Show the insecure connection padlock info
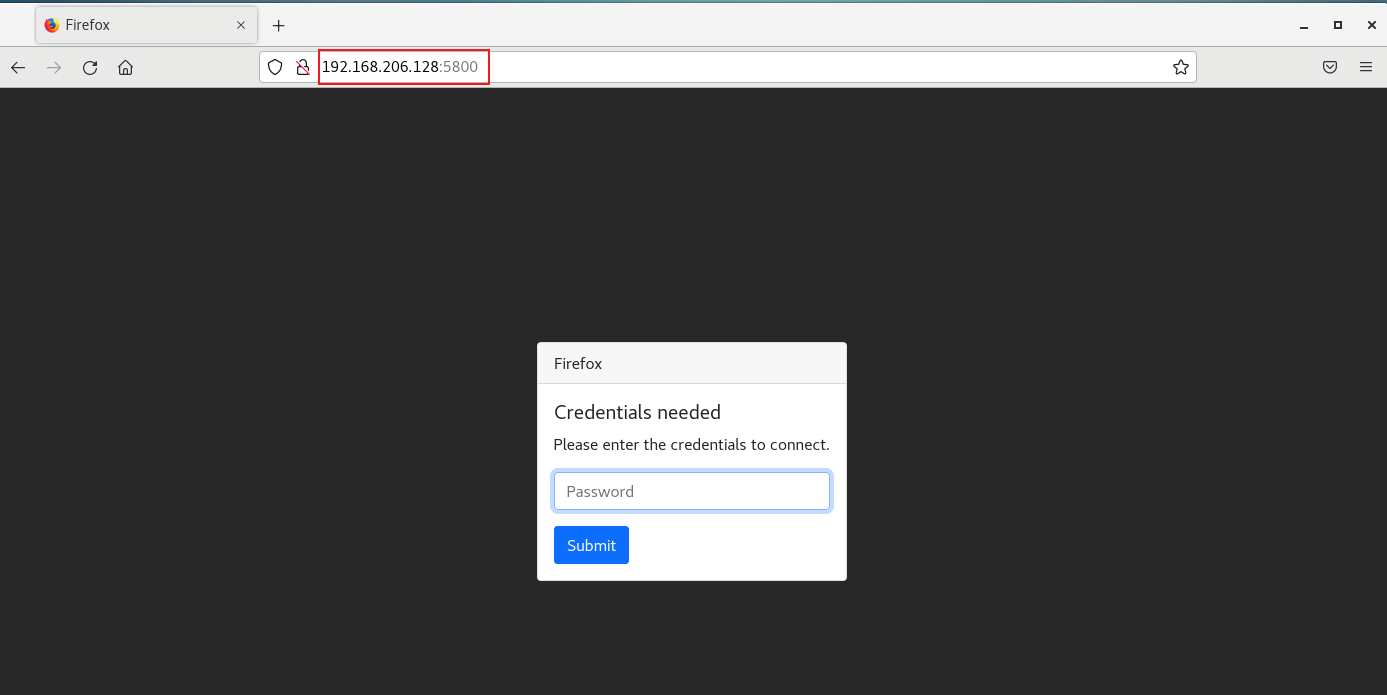Viewport: 1387px width, 695px height. 302,68
